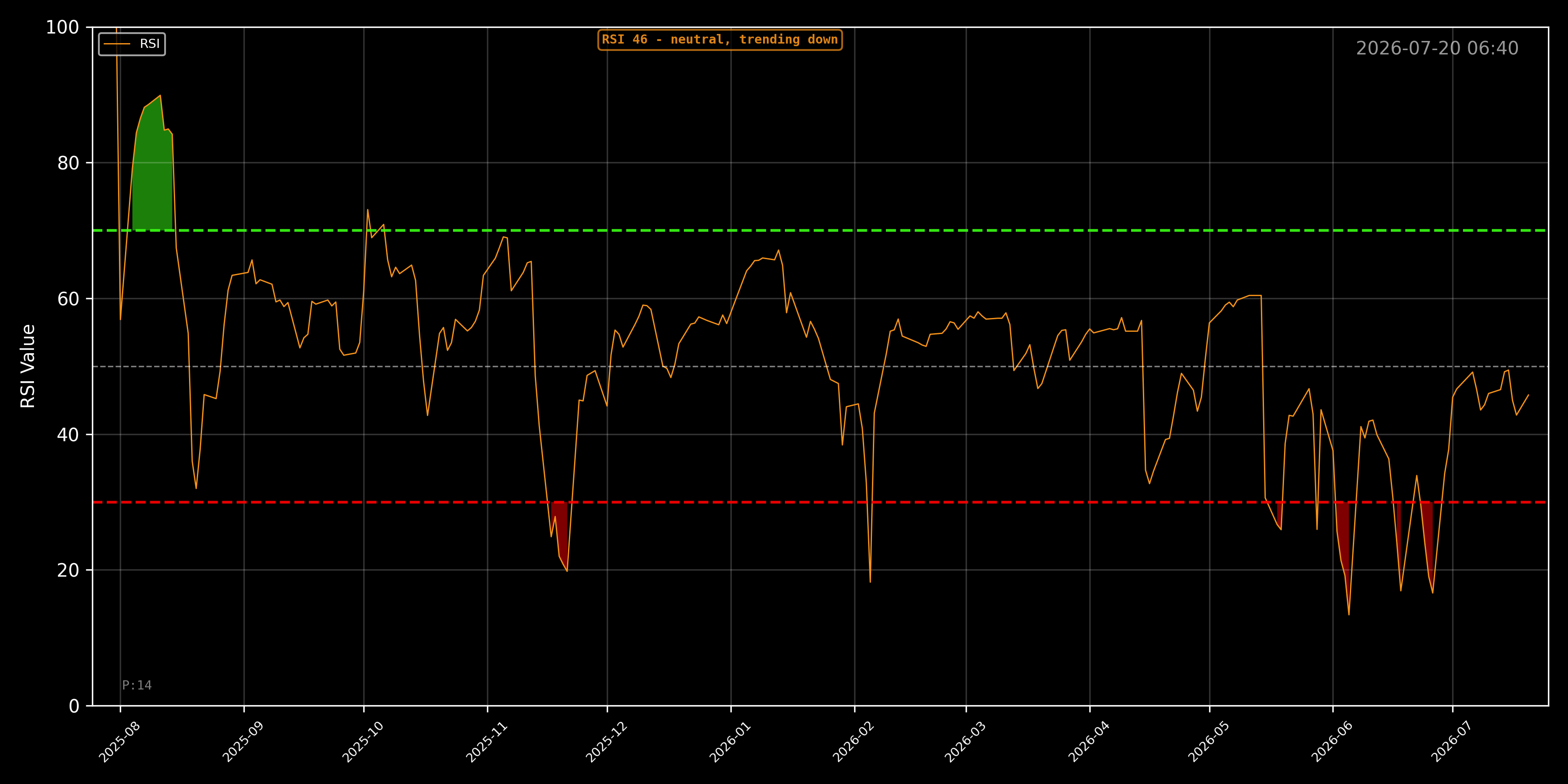Click the RSI legend entry
The image size is (1568, 784).
132,44
